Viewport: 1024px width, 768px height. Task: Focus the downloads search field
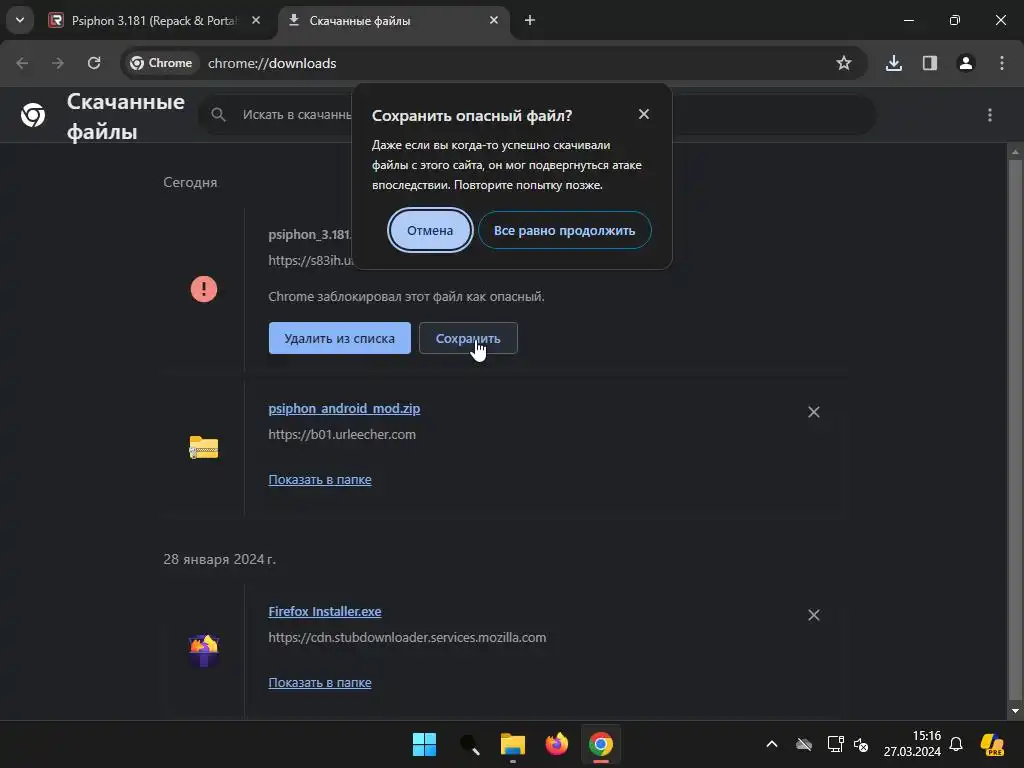[x=537, y=115]
